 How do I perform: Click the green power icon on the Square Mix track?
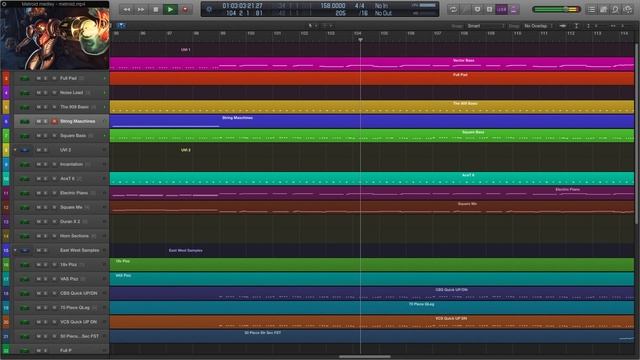[24, 207]
